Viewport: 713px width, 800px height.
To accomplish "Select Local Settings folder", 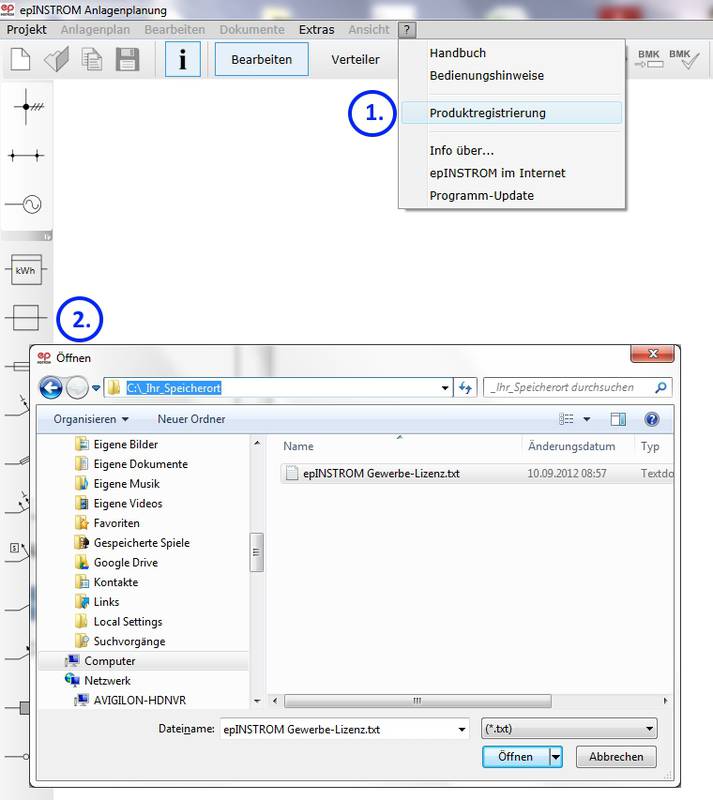I will point(128,622).
